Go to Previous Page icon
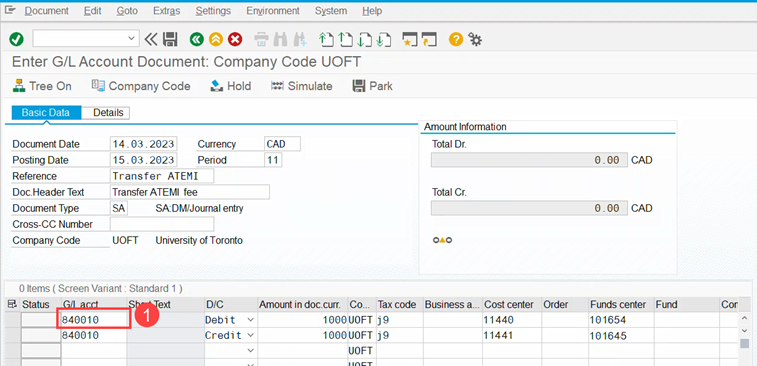The width and height of the screenshot is (757, 366). (x=345, y=39)
